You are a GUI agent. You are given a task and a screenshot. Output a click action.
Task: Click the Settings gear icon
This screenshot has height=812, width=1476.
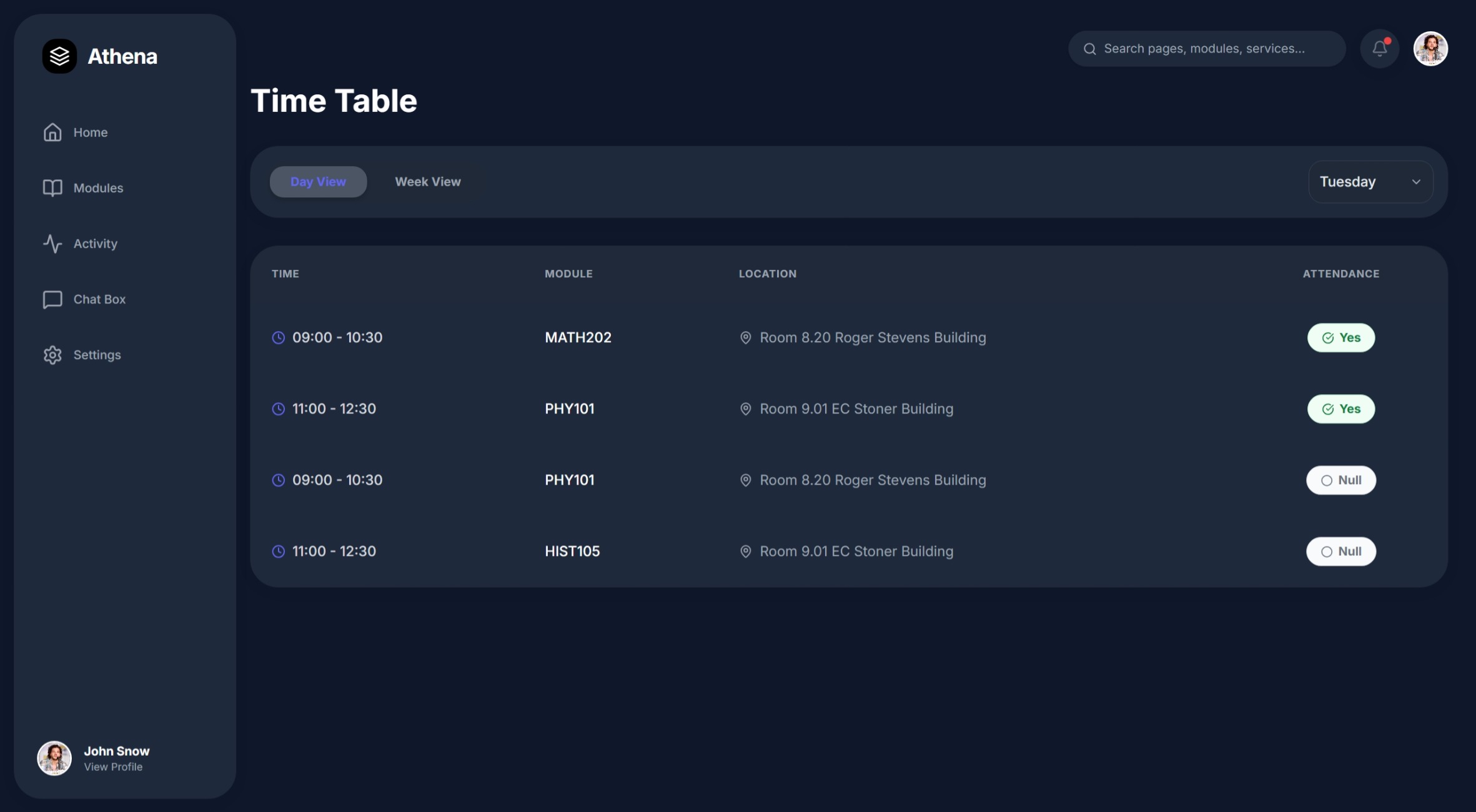[52, 355]
